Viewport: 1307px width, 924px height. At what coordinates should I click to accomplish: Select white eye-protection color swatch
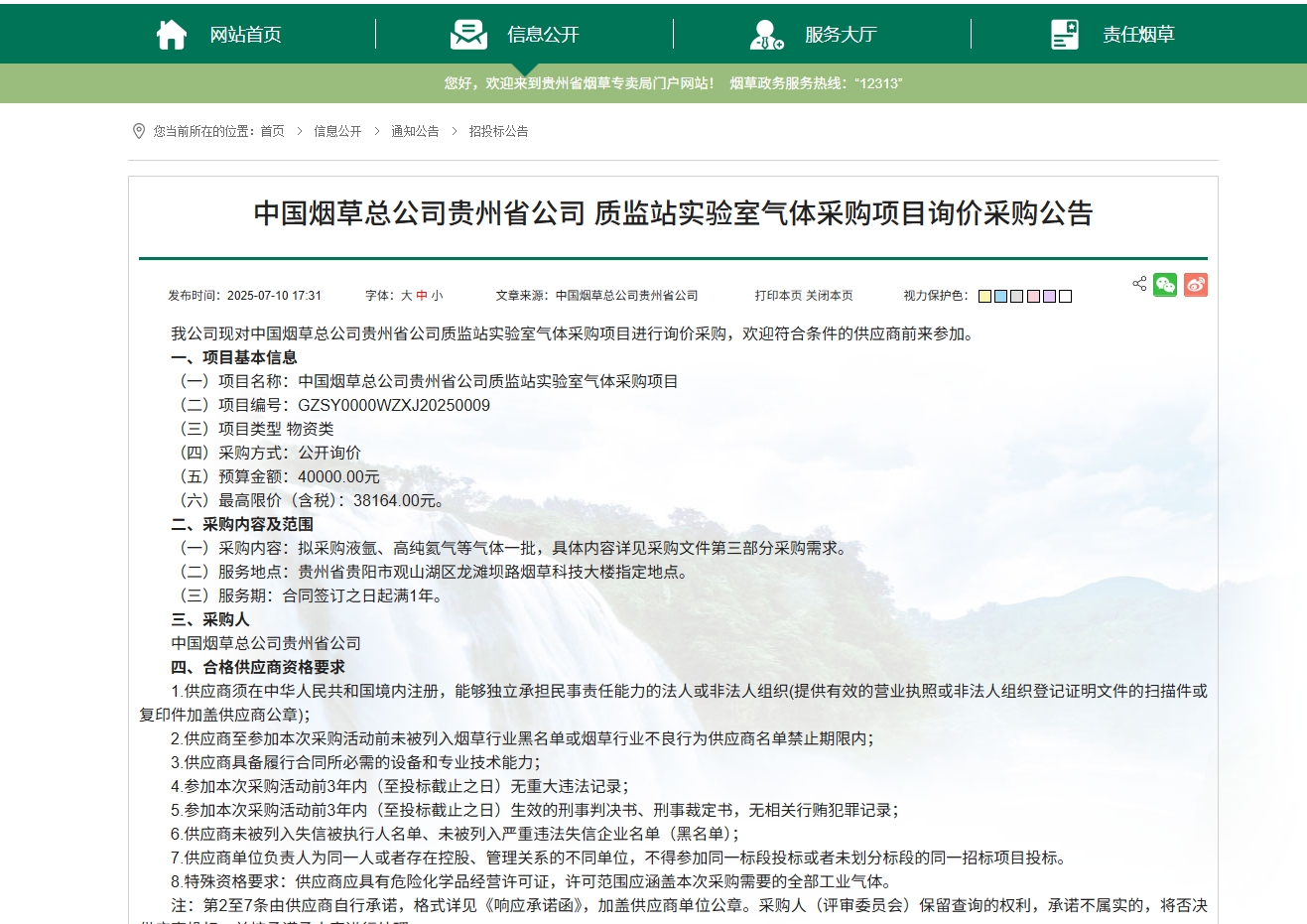coord(1065,296)
